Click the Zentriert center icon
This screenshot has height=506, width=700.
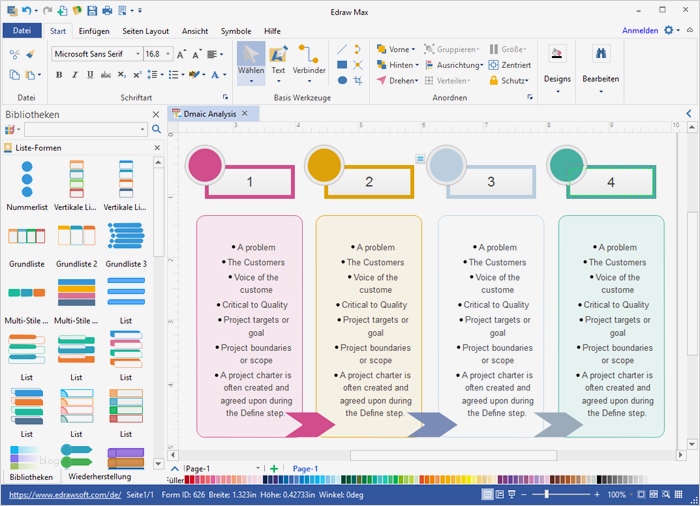(x=493, y=65)
